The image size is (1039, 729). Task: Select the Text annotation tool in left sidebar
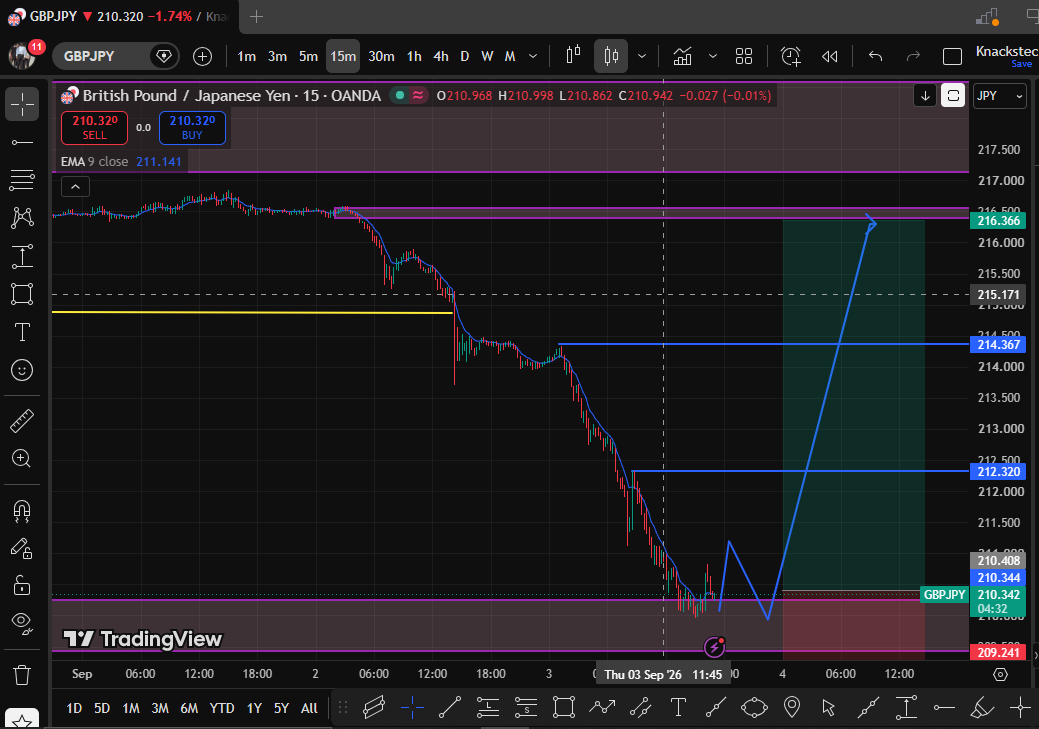click(22, 332)
